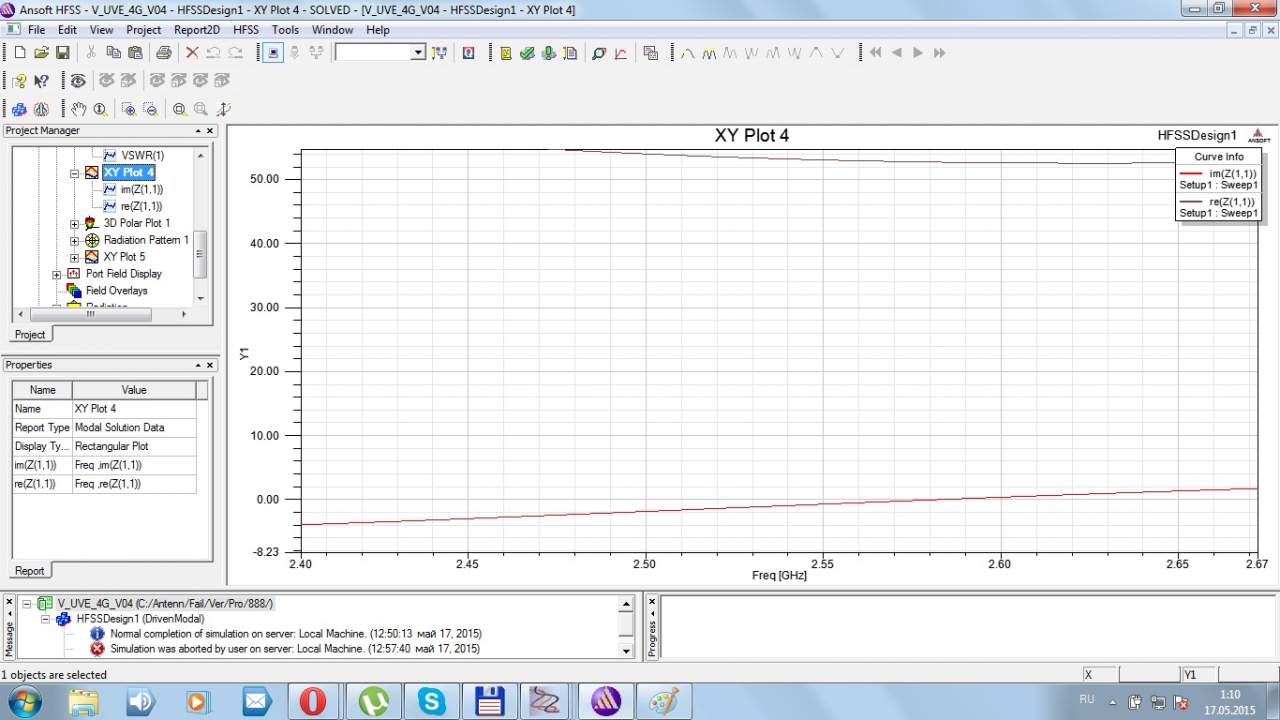Image resolution: width=1280 pixels, height=720 pixels.
Task: Open the File menu
Action: coord(36,30)
